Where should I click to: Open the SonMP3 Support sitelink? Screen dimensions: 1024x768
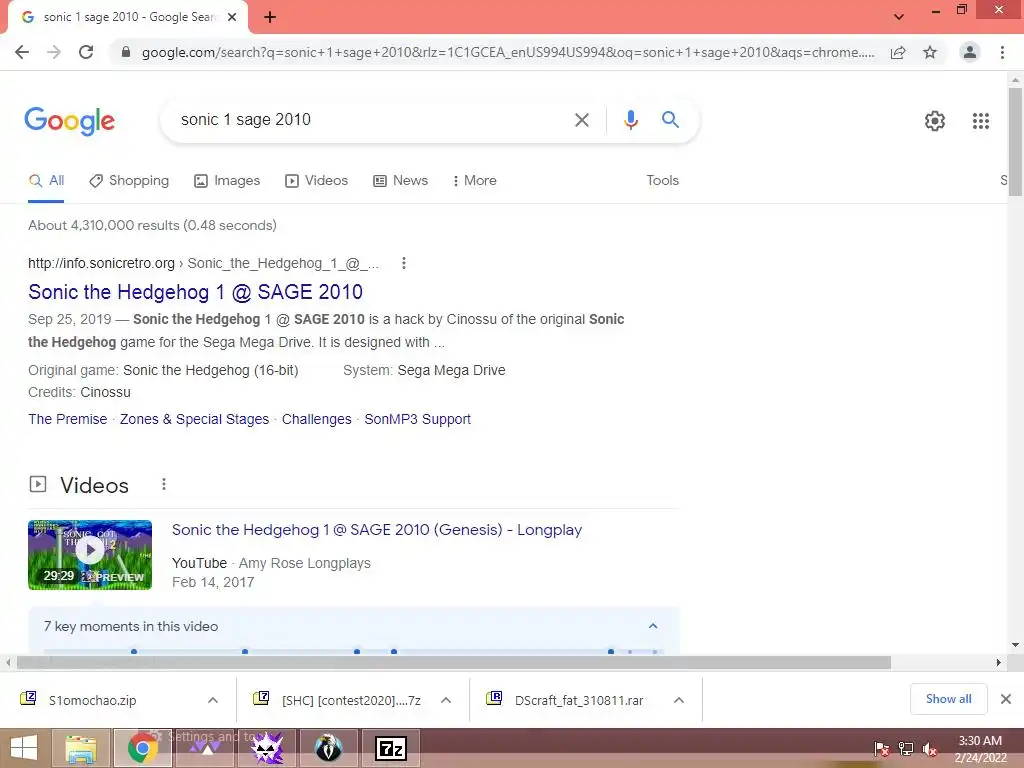(x=417, y=419)
